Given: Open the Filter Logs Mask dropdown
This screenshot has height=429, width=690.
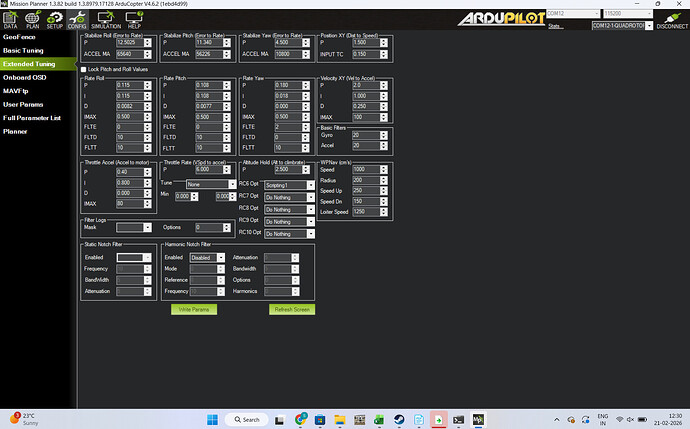Looking at the screenshot, I should click(134, 228).
